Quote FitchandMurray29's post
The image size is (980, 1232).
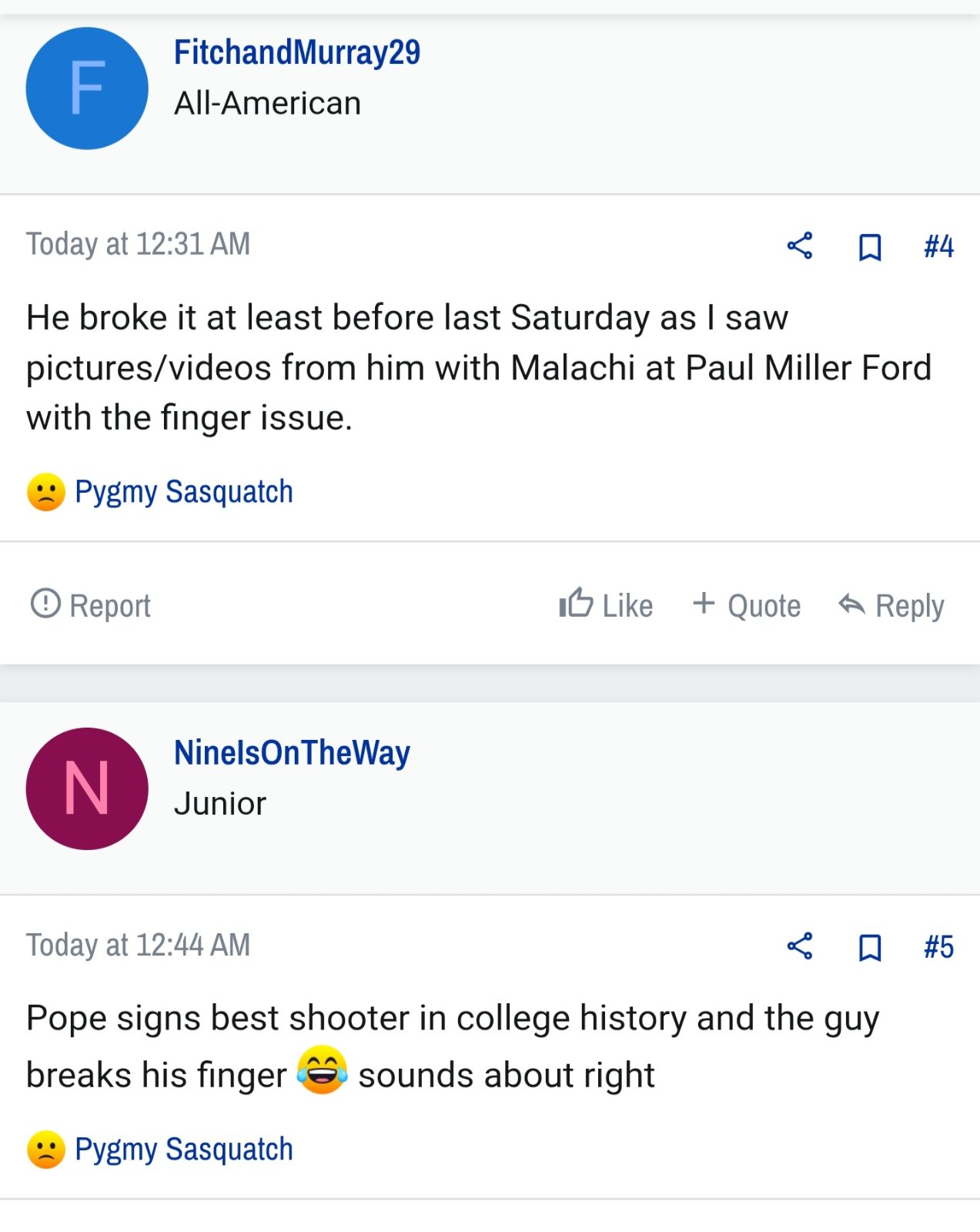point(746,604)
